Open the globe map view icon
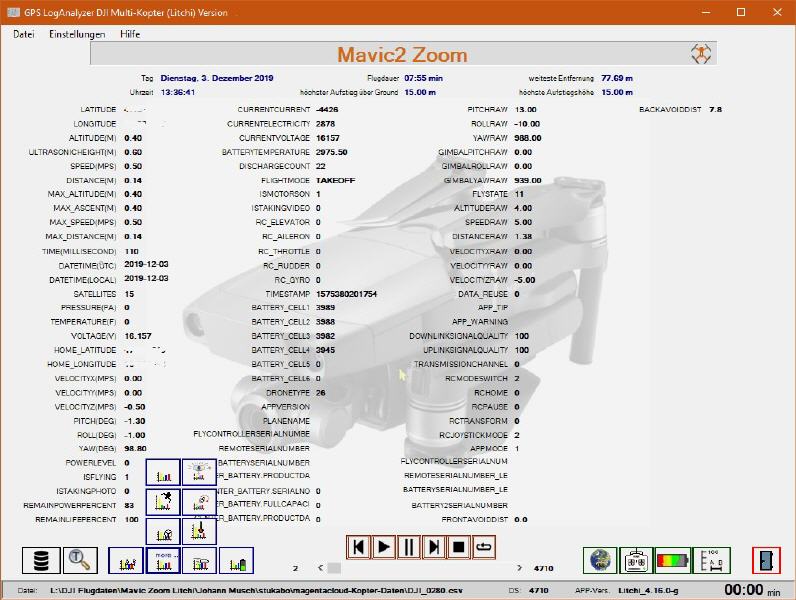This screenshot has width=796, height=600. click(x=600, y=560)
